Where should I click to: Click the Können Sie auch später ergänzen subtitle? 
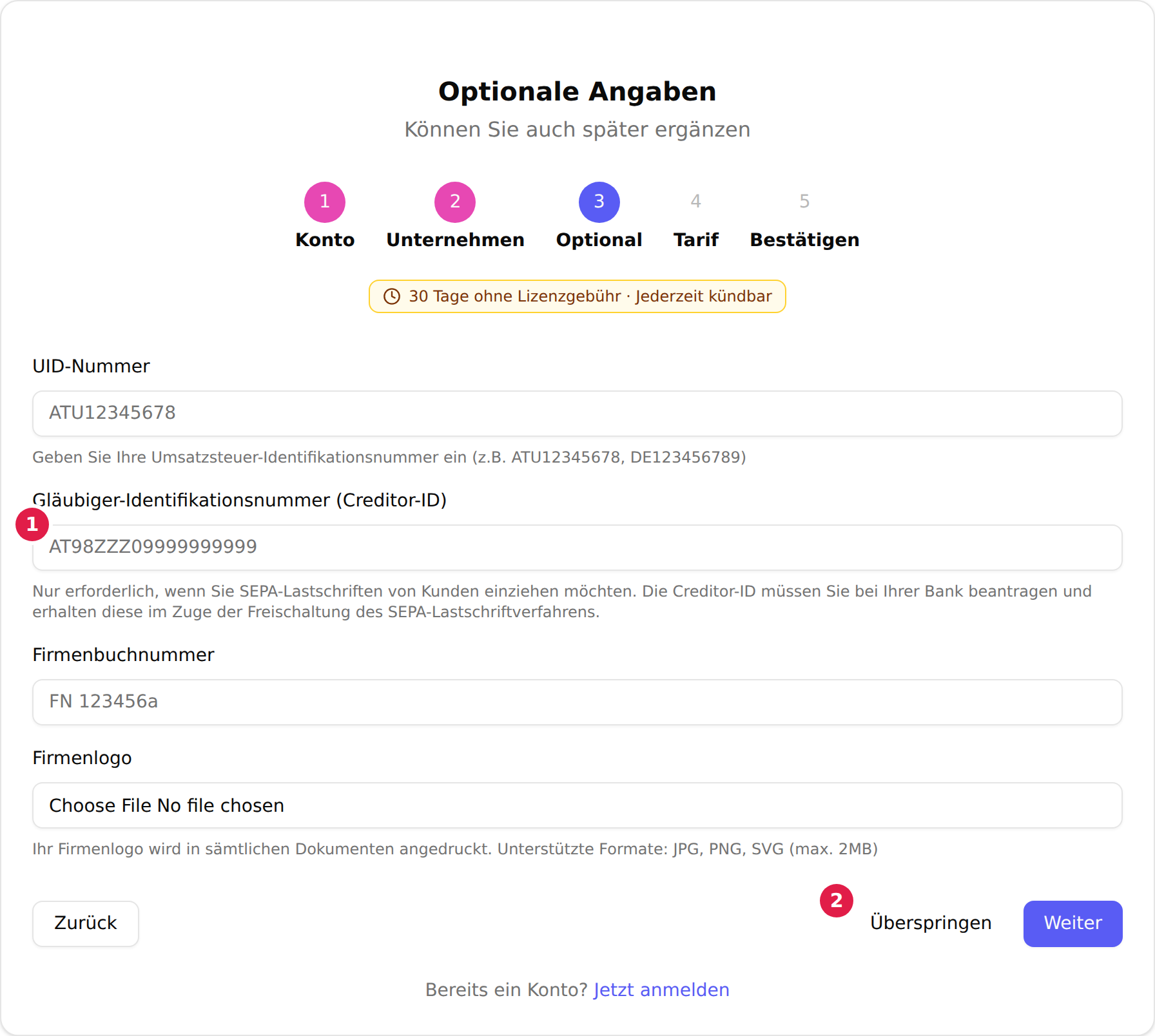tap(577, 129)
